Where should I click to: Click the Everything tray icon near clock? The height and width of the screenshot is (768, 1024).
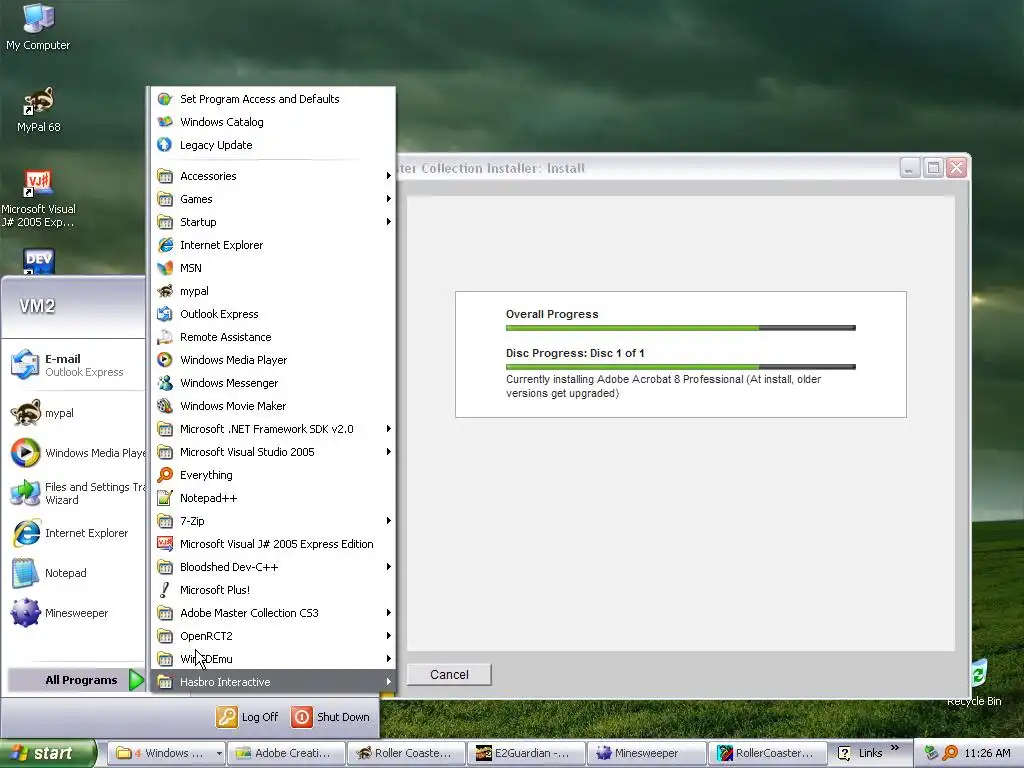[x=950, y=753]
